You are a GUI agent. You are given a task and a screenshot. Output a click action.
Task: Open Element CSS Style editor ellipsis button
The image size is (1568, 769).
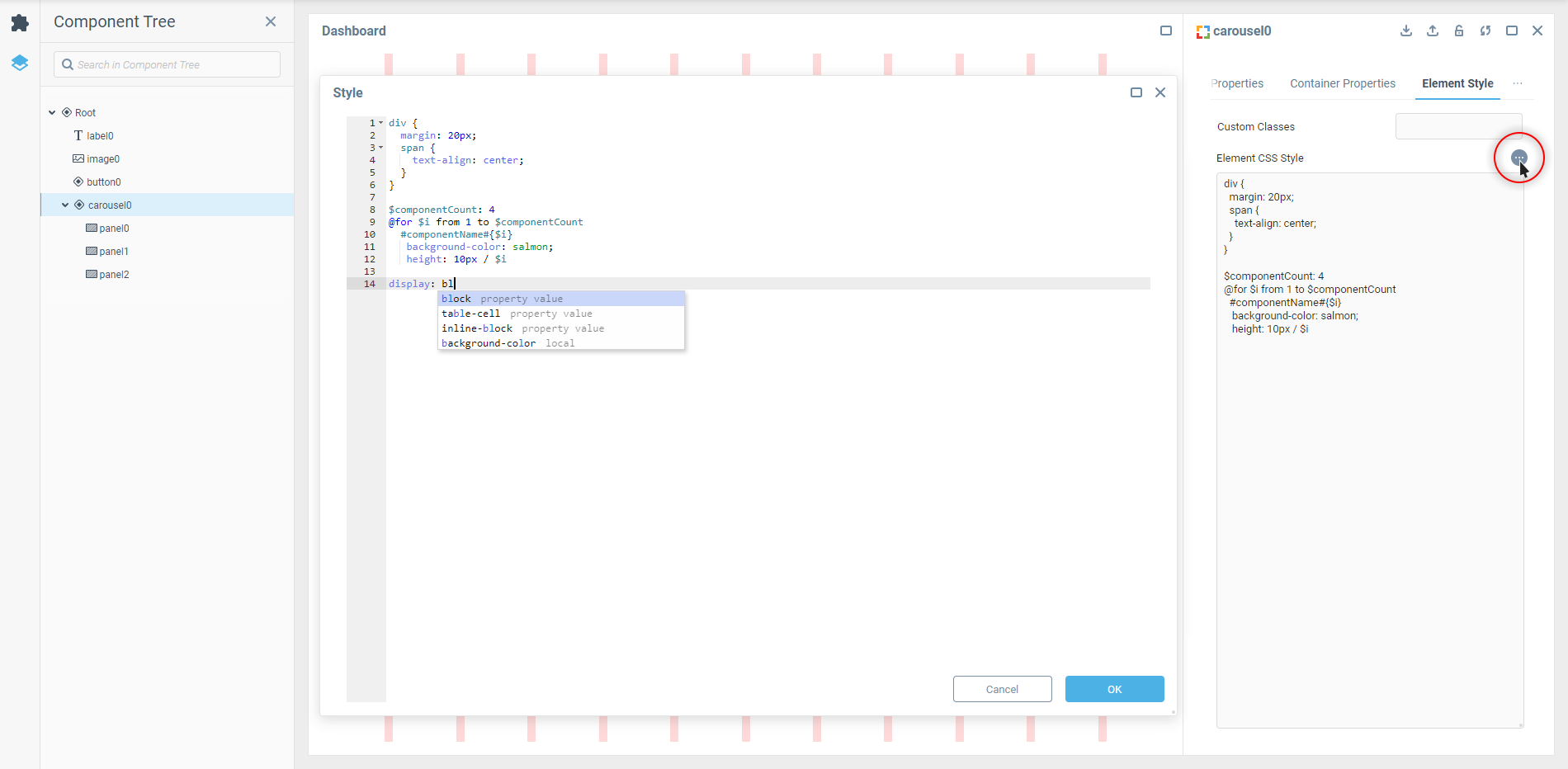pos(1518,158)
